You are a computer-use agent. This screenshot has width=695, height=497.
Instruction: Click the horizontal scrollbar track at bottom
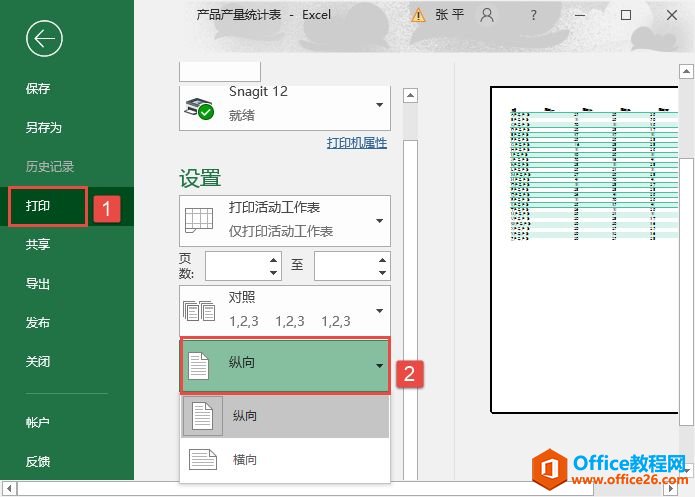(340, 489)
